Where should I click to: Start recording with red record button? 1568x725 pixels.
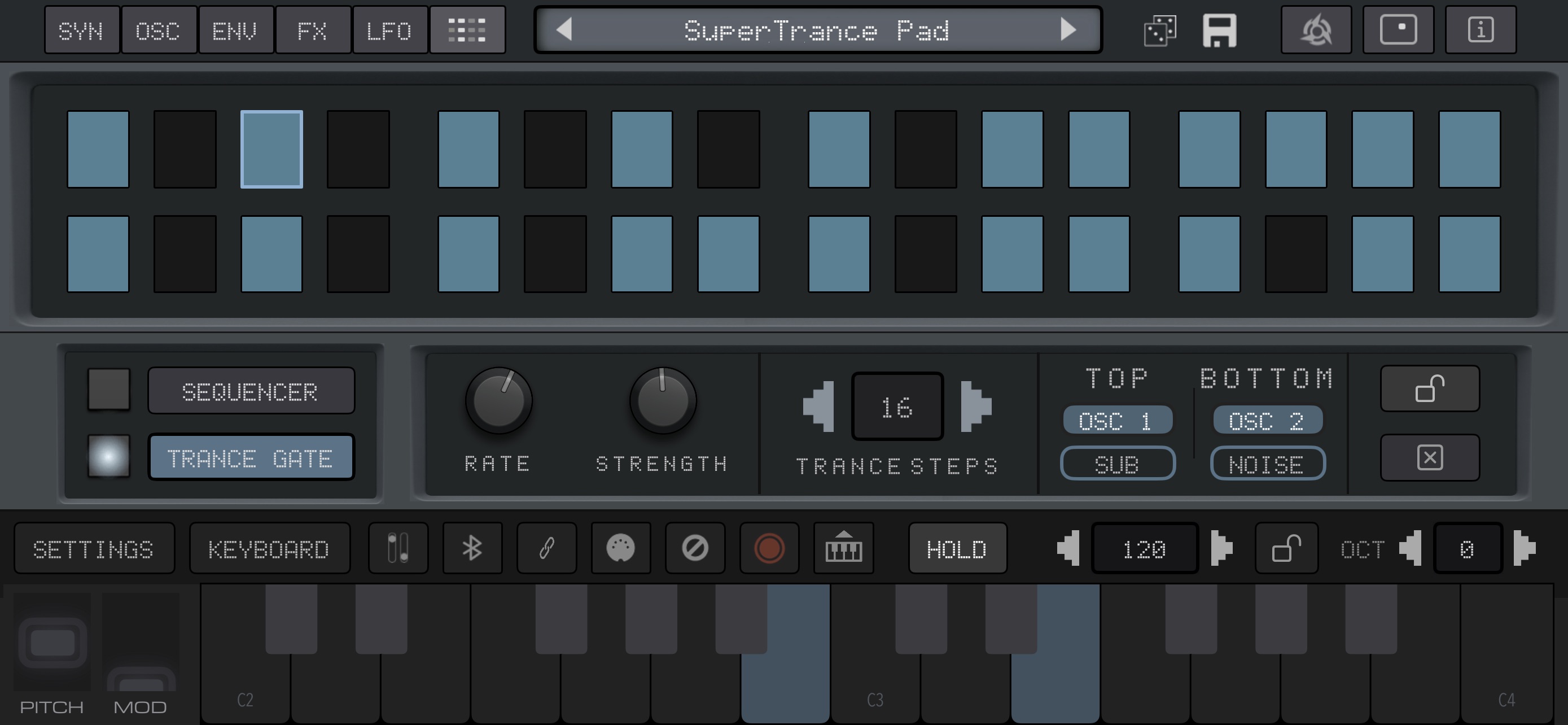click(769, 548)
